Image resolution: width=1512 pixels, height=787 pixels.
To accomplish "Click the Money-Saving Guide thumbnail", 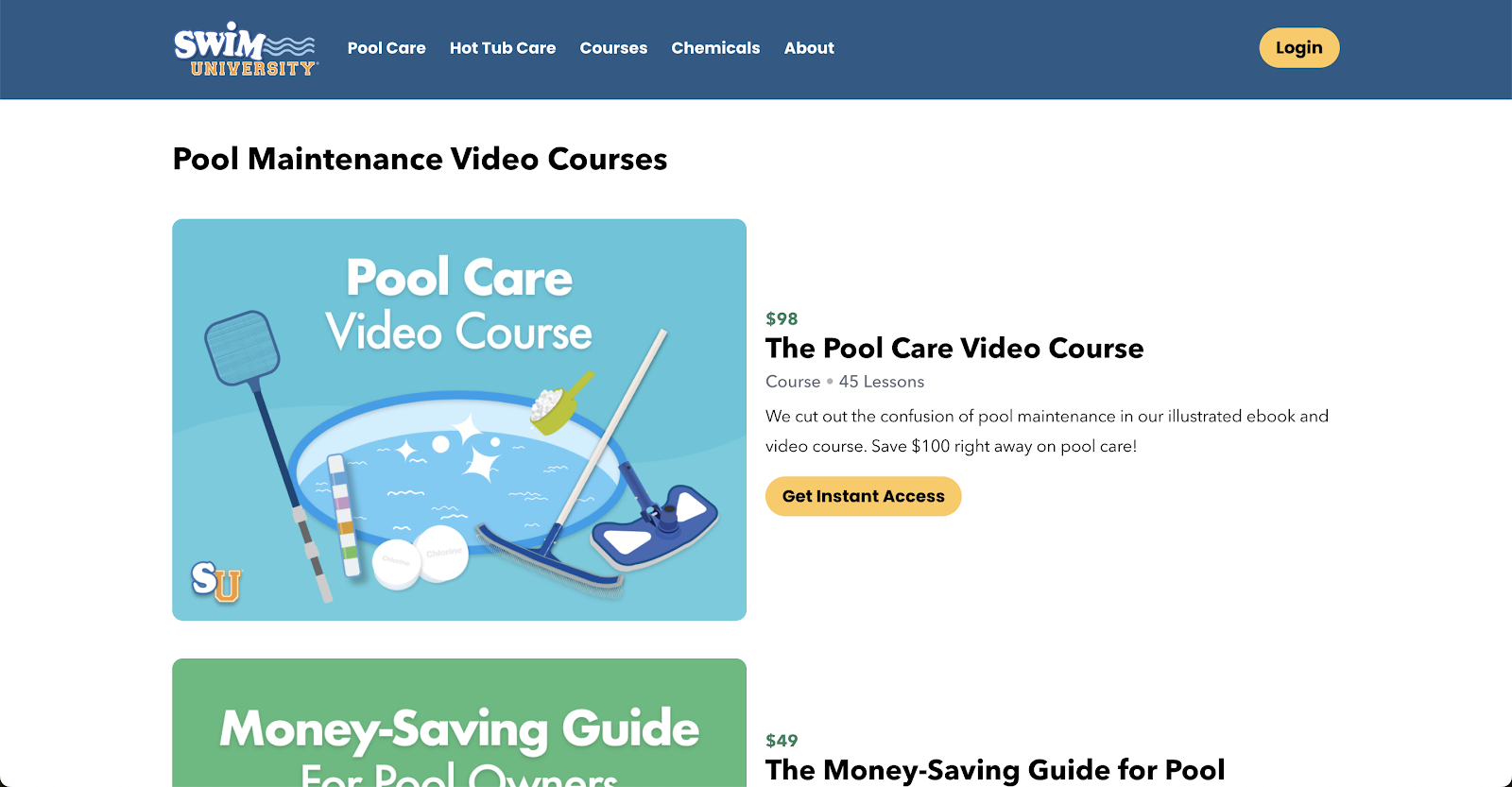I will coord(459,723).
